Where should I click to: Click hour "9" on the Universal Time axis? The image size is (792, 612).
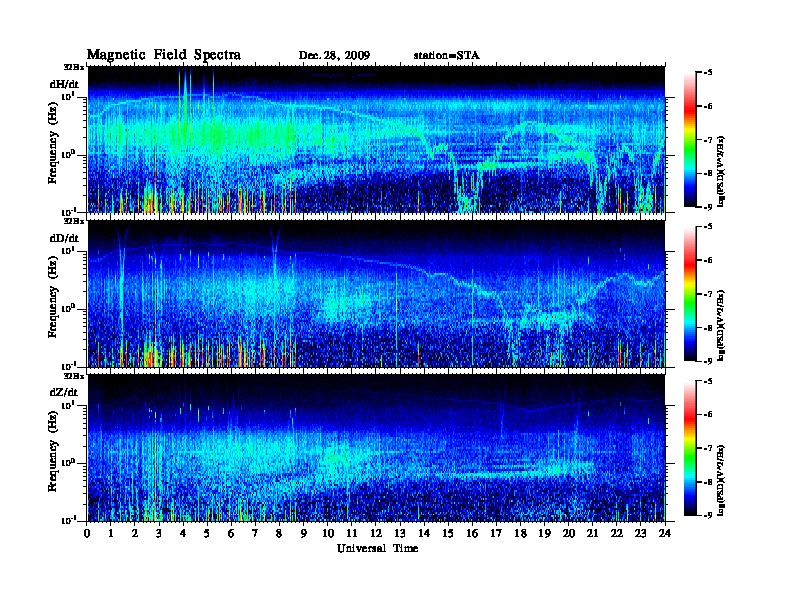coord(304,533)
